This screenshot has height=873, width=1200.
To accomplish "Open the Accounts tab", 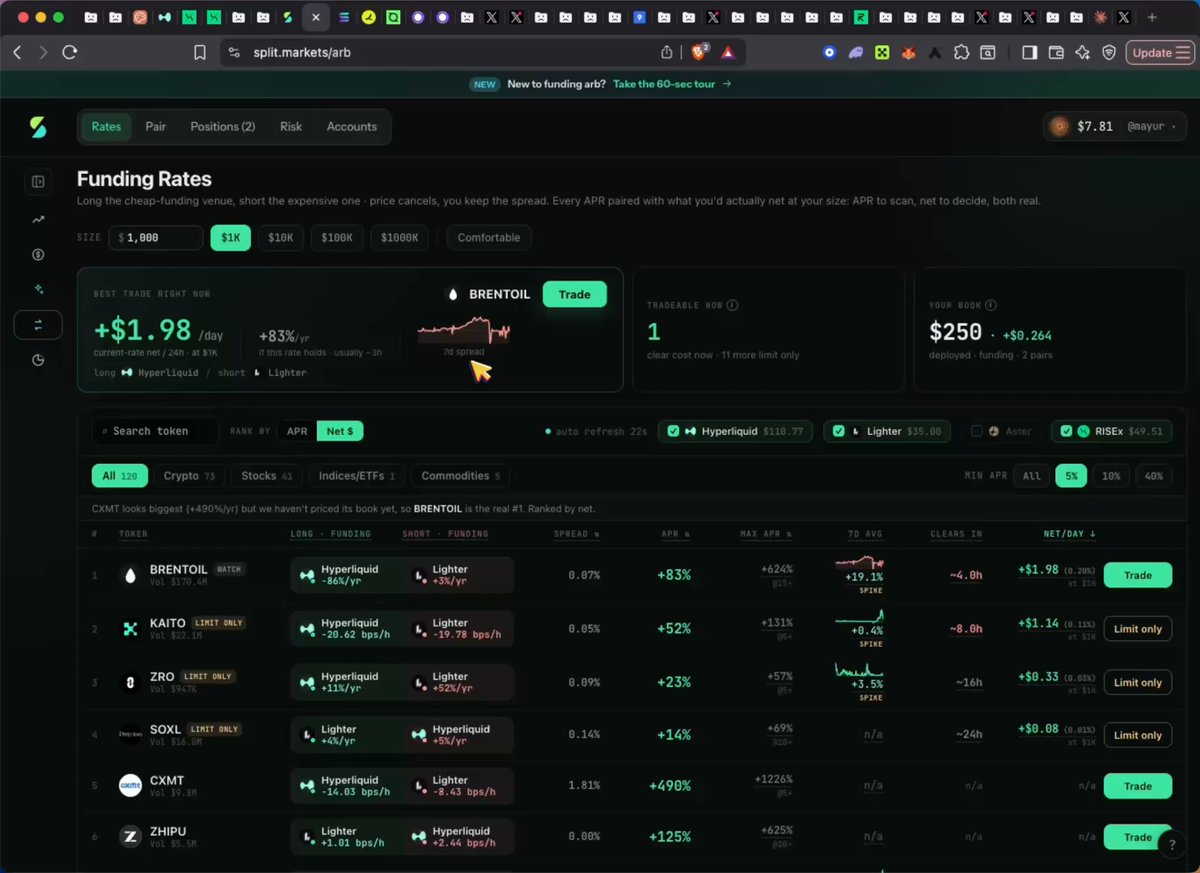I will click(x=352, y=127).
